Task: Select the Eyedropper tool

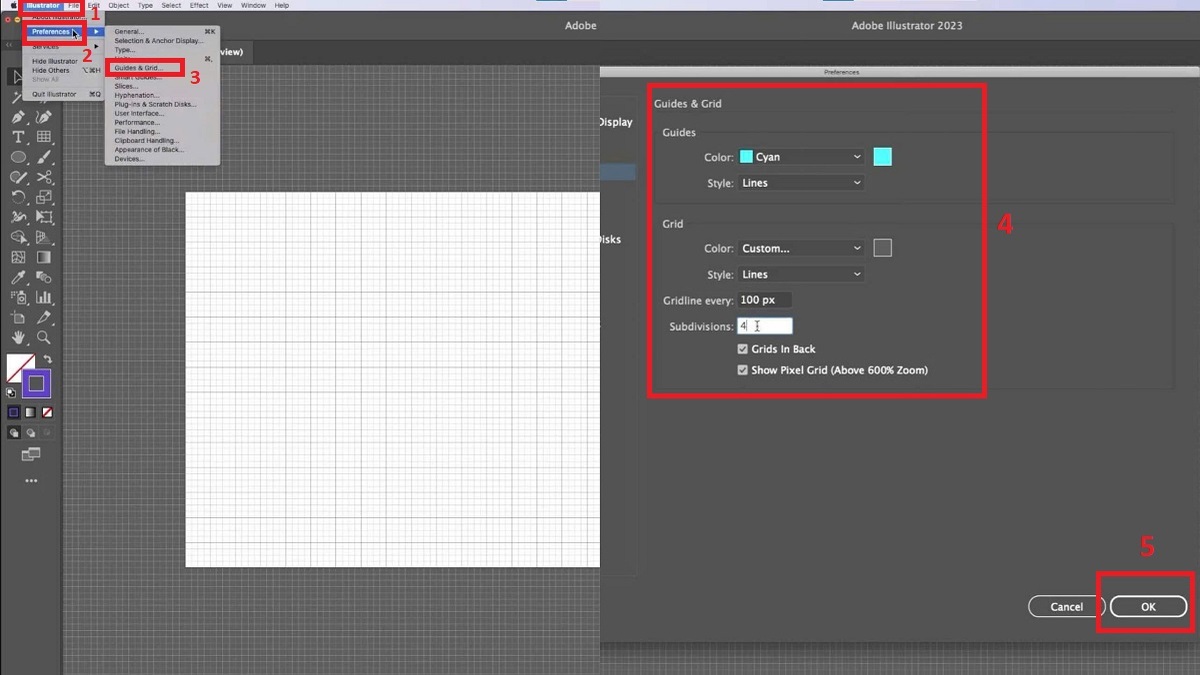Action: (x=19, y=277)
